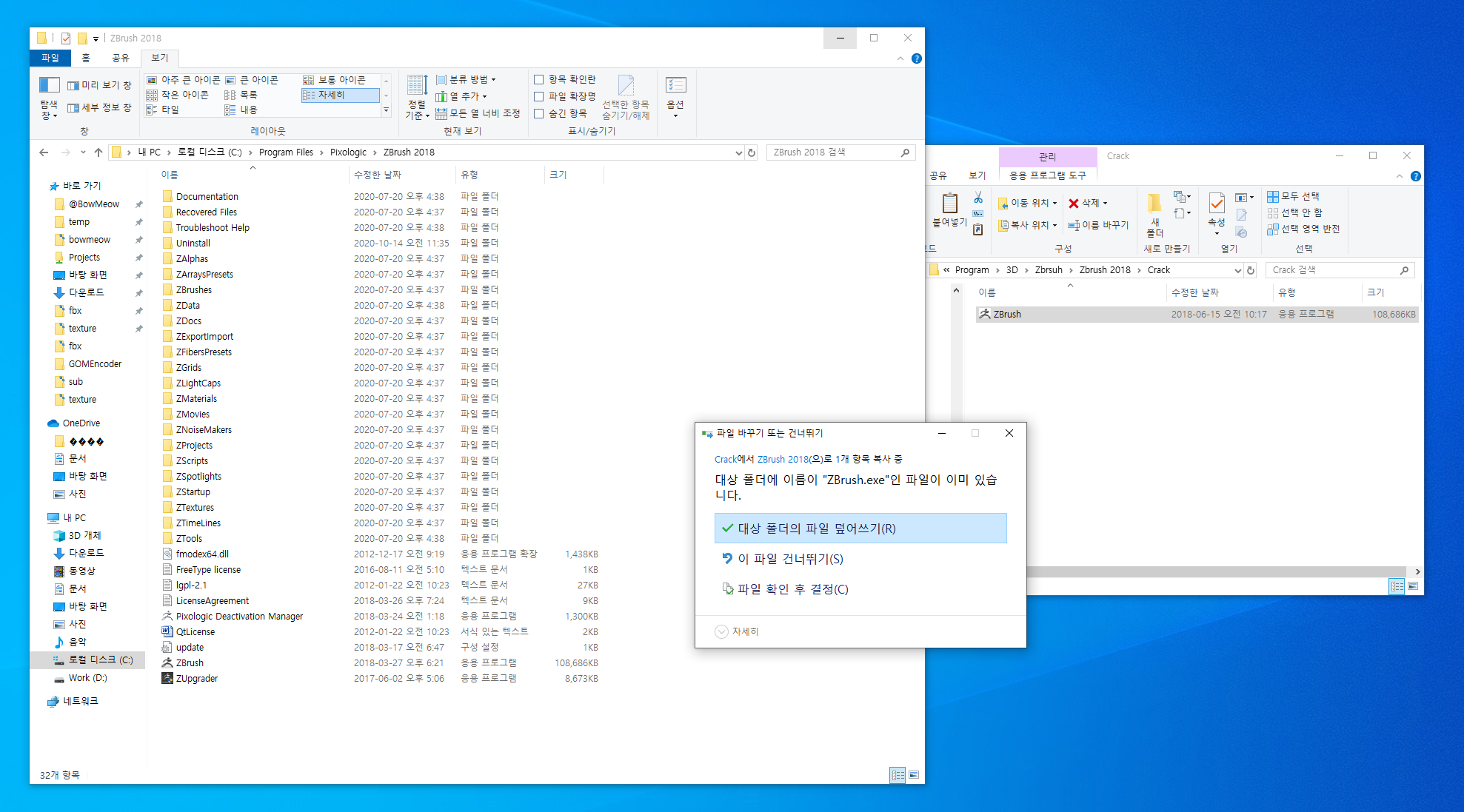The width and height of the screenshot is (1464, 812).
Task: Click the Navigation pane (탐색 창) icon
Action: [49, 85]
